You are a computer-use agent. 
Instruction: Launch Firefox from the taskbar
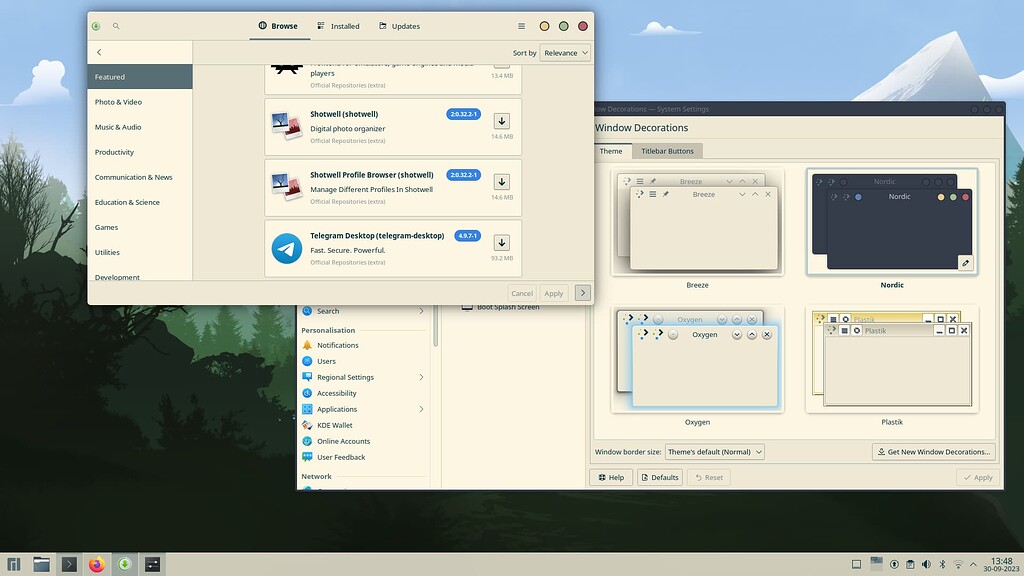coord(97,563)
